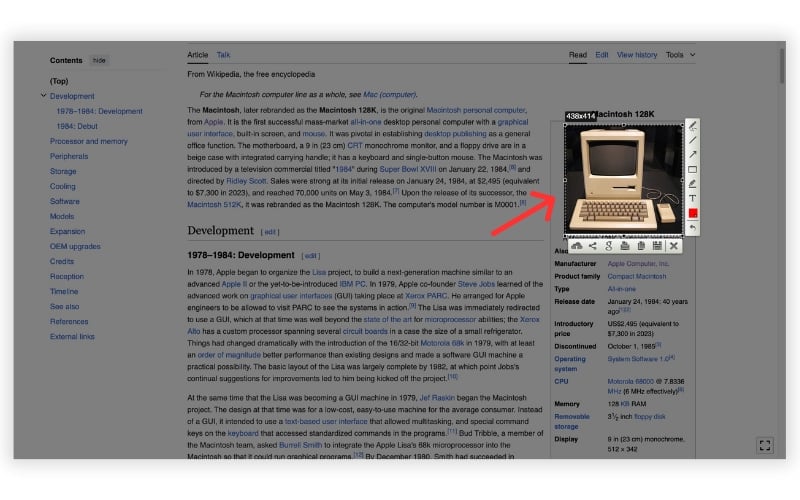Copy the screenshot to clipboard

click(641, 246)
